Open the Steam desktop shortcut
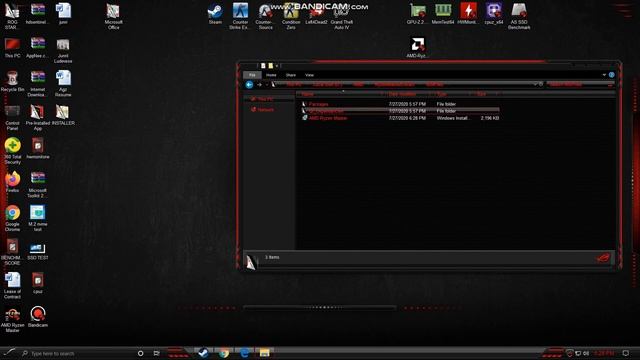Viewport: 640px width, 360px height. coord(215,14)
